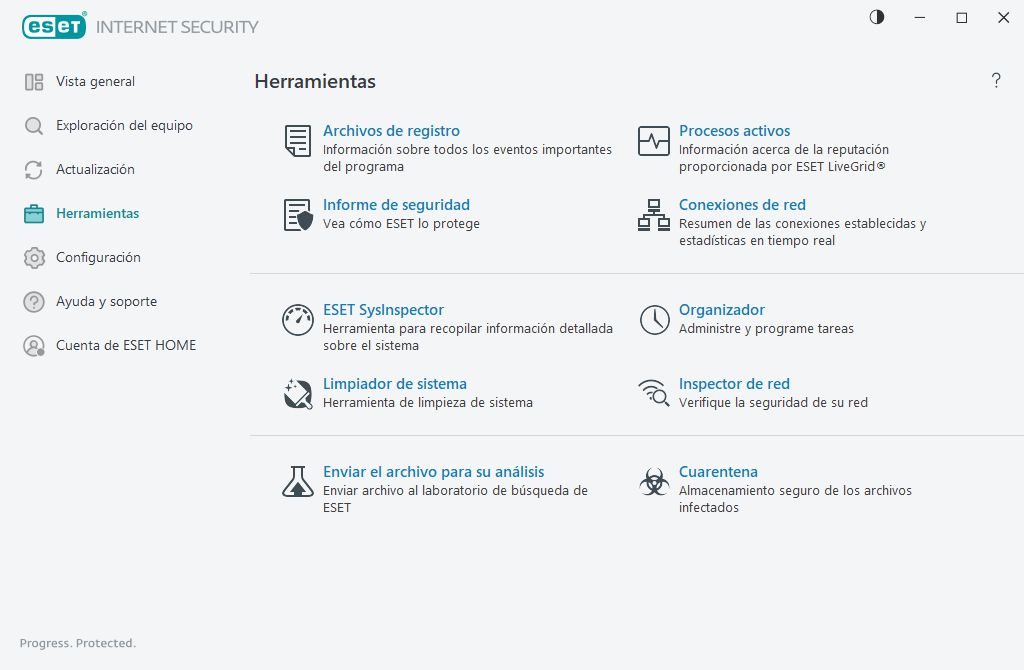Click the Procesos activos pulse monitor icon

tap(654, 141)
